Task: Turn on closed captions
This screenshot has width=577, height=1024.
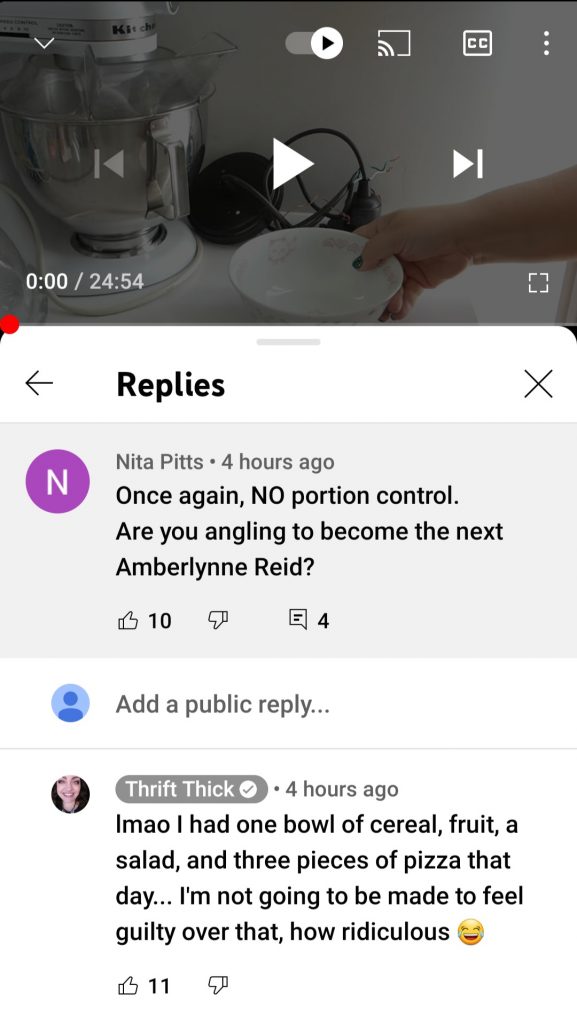Action: (477, 43)
